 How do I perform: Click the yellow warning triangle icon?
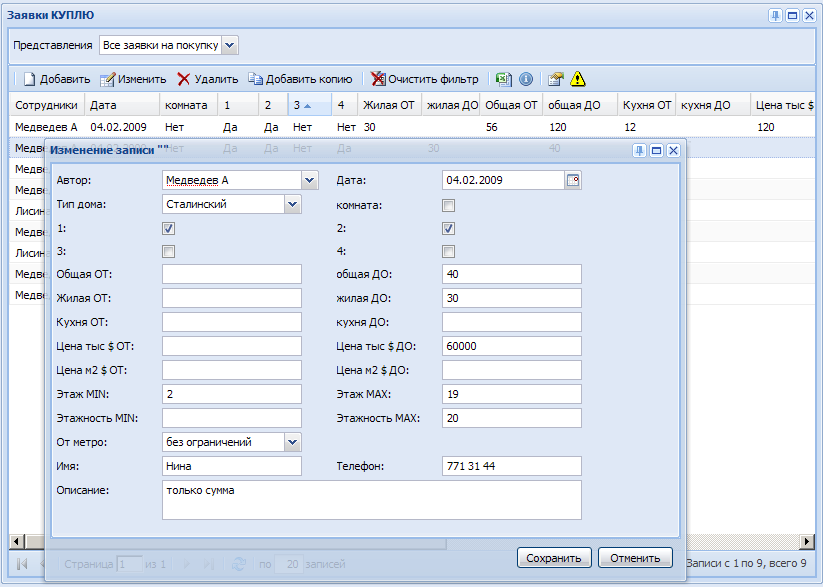(577, 79)
